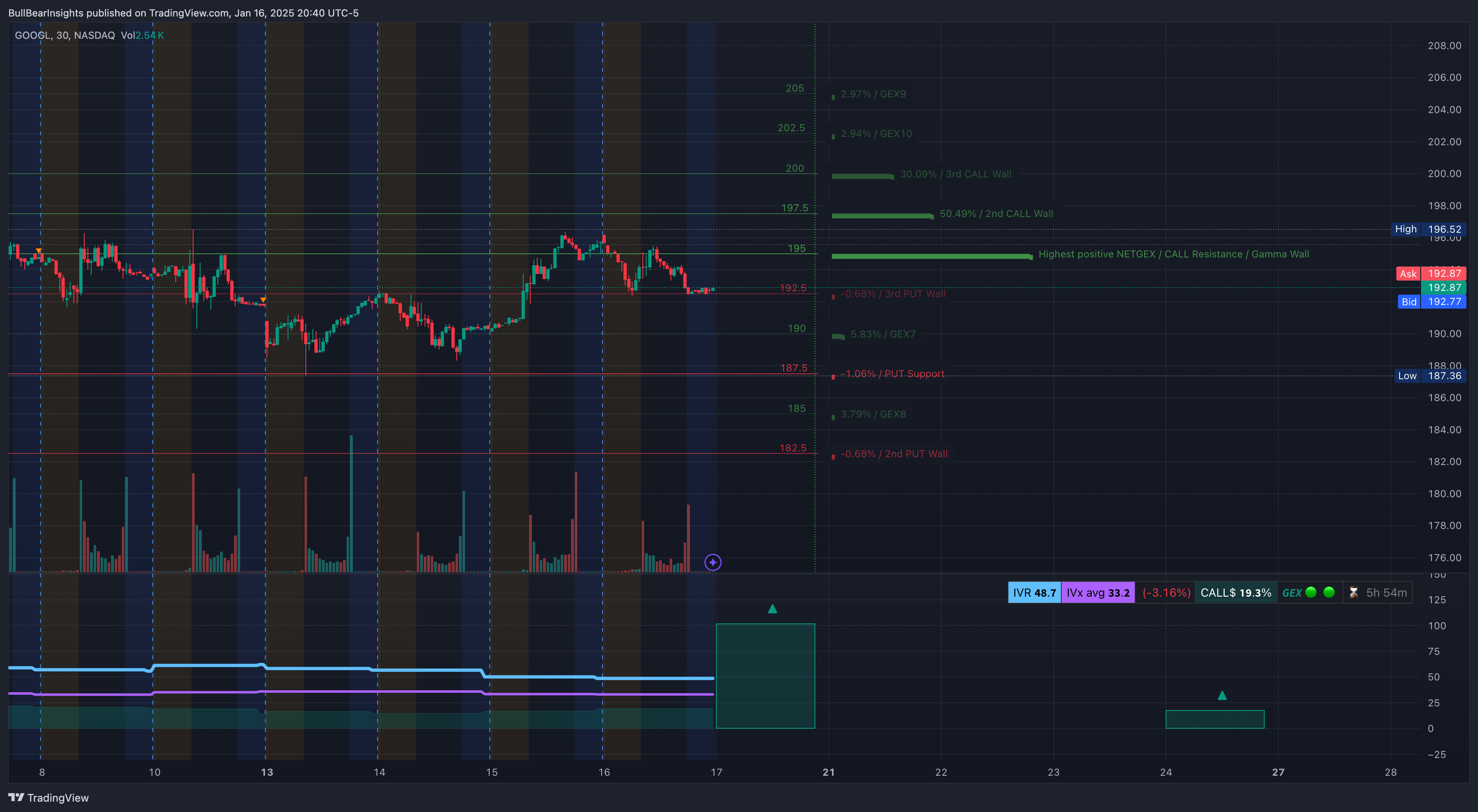
Task: Click 200.00 on the price scale
Action: pos(1444,174)
